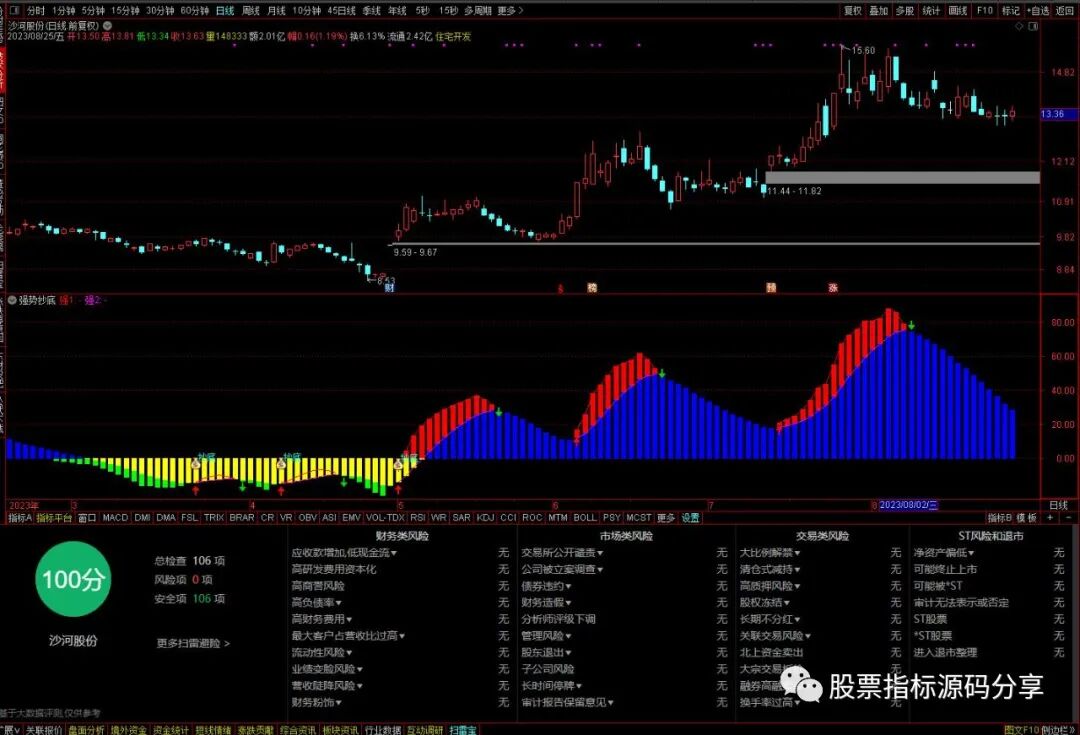Open indicator 设置
The height and width of the screenshot is (735, 1080).
(690, 517)
